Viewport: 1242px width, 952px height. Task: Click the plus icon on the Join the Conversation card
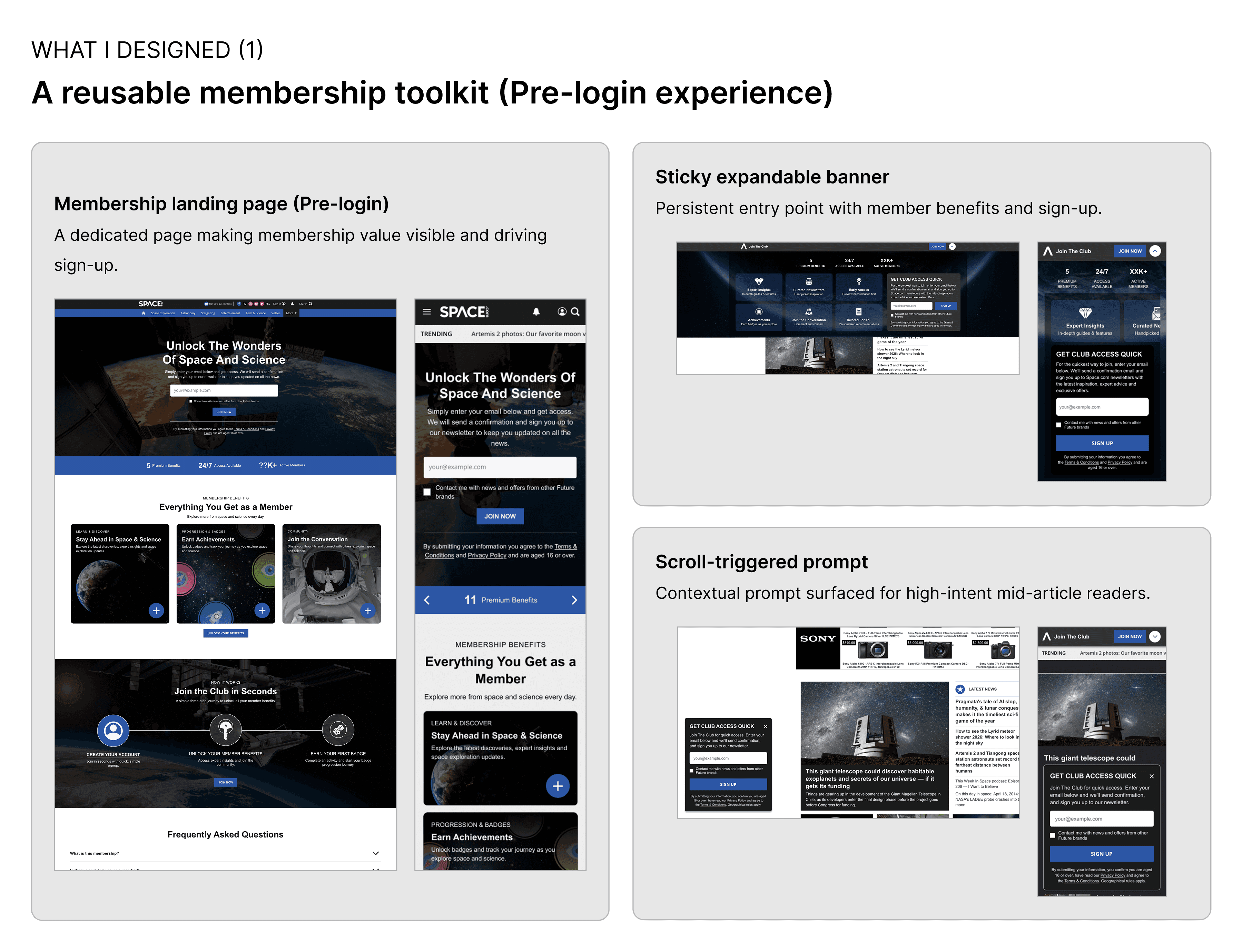[368, 610]
